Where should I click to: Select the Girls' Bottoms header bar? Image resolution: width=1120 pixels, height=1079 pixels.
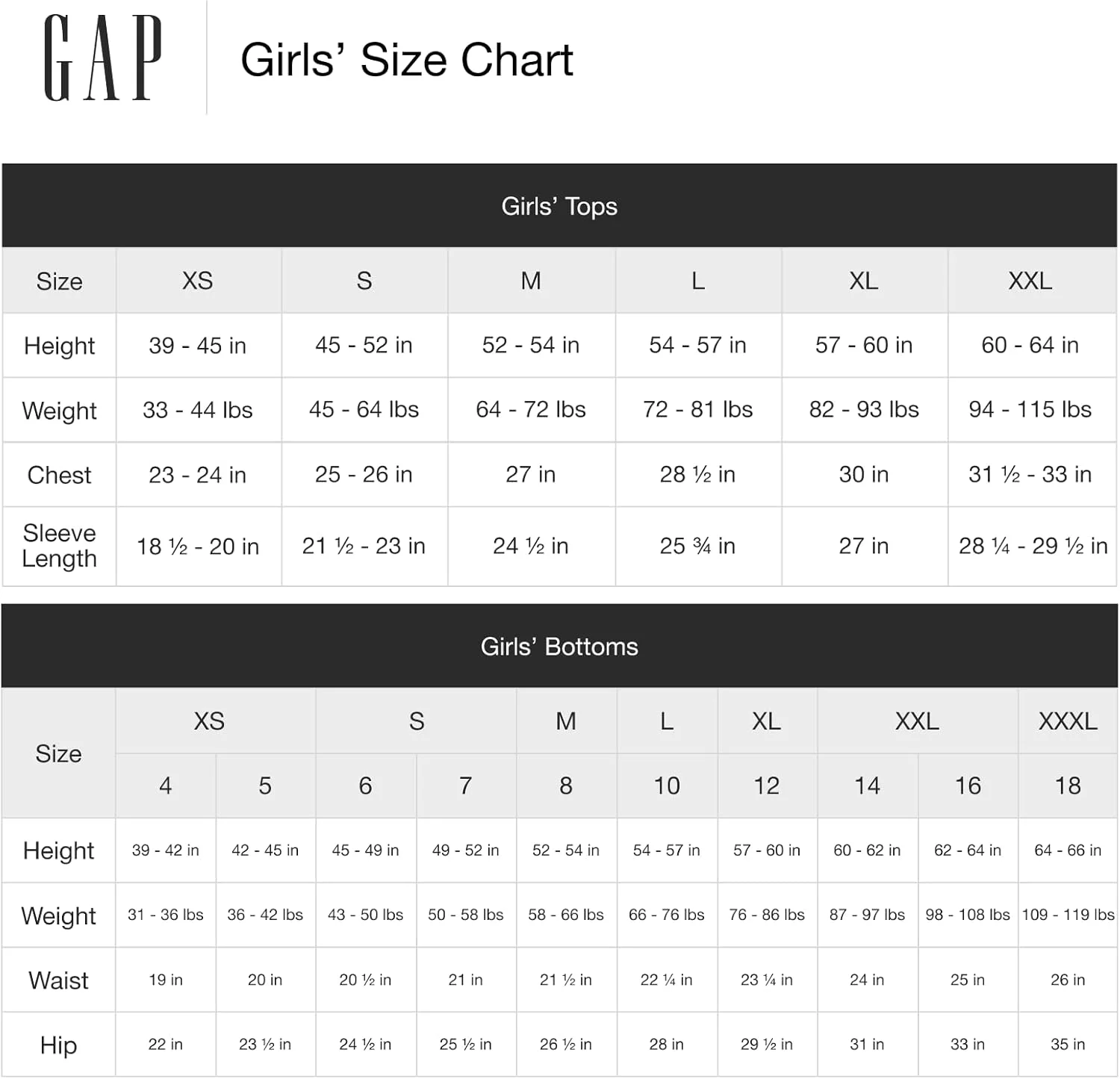coord(559,647)
